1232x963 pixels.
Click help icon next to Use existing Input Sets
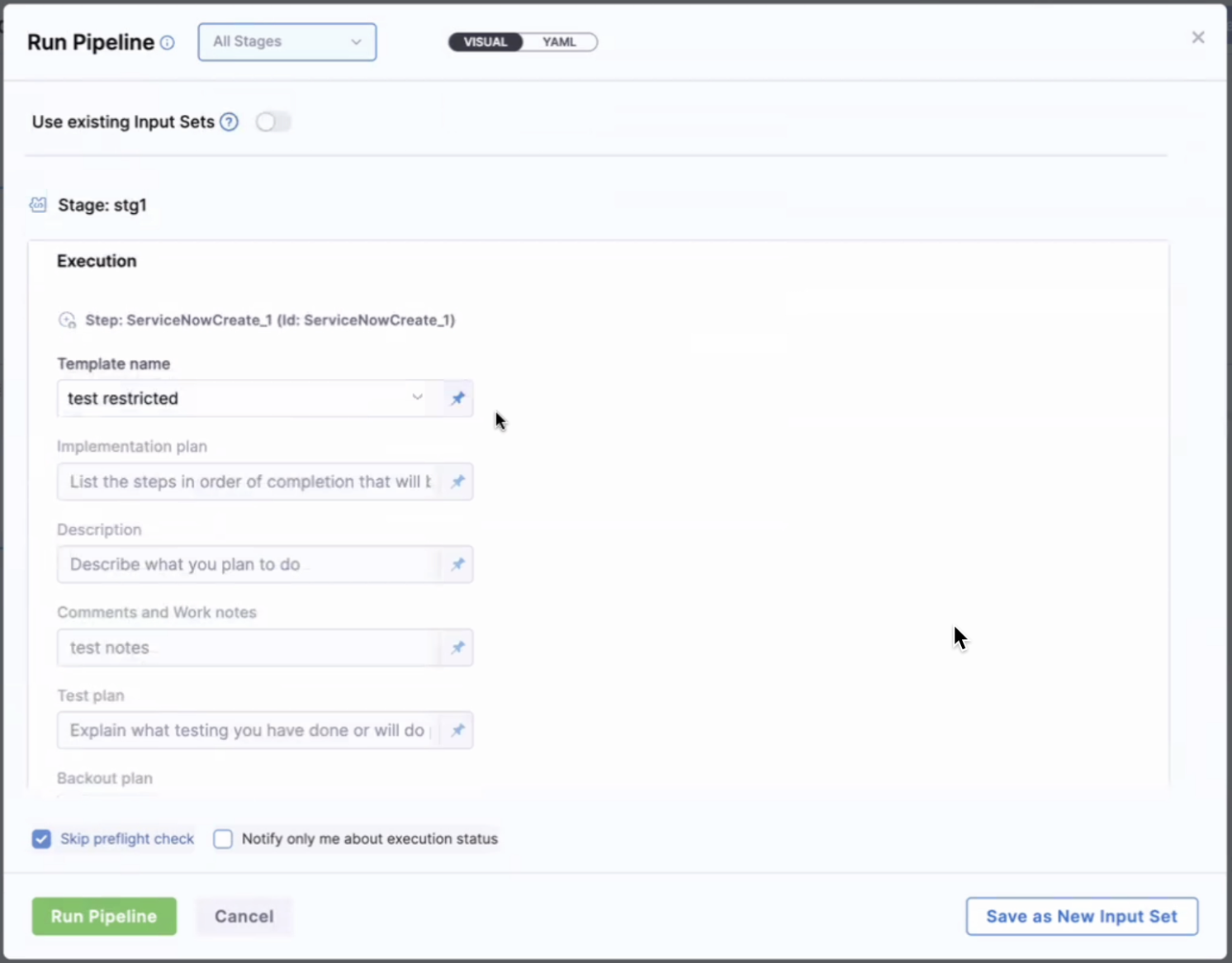pyautogui.click(x=230, y=122)
